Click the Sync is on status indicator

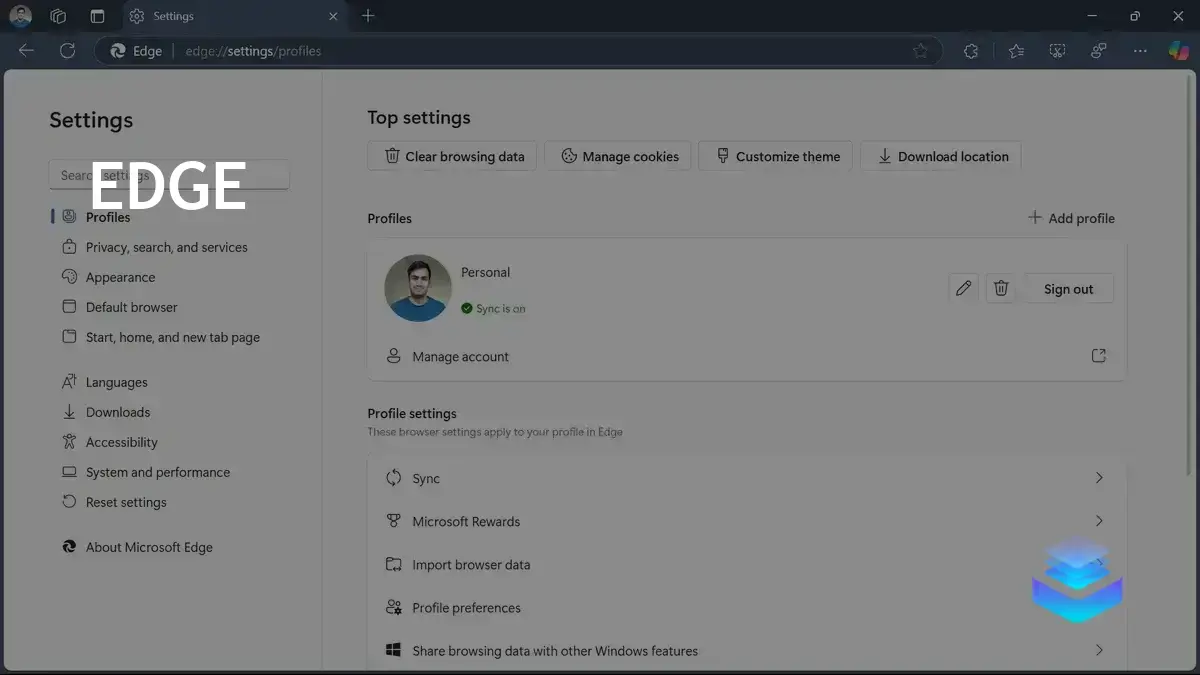pos(493,308)
